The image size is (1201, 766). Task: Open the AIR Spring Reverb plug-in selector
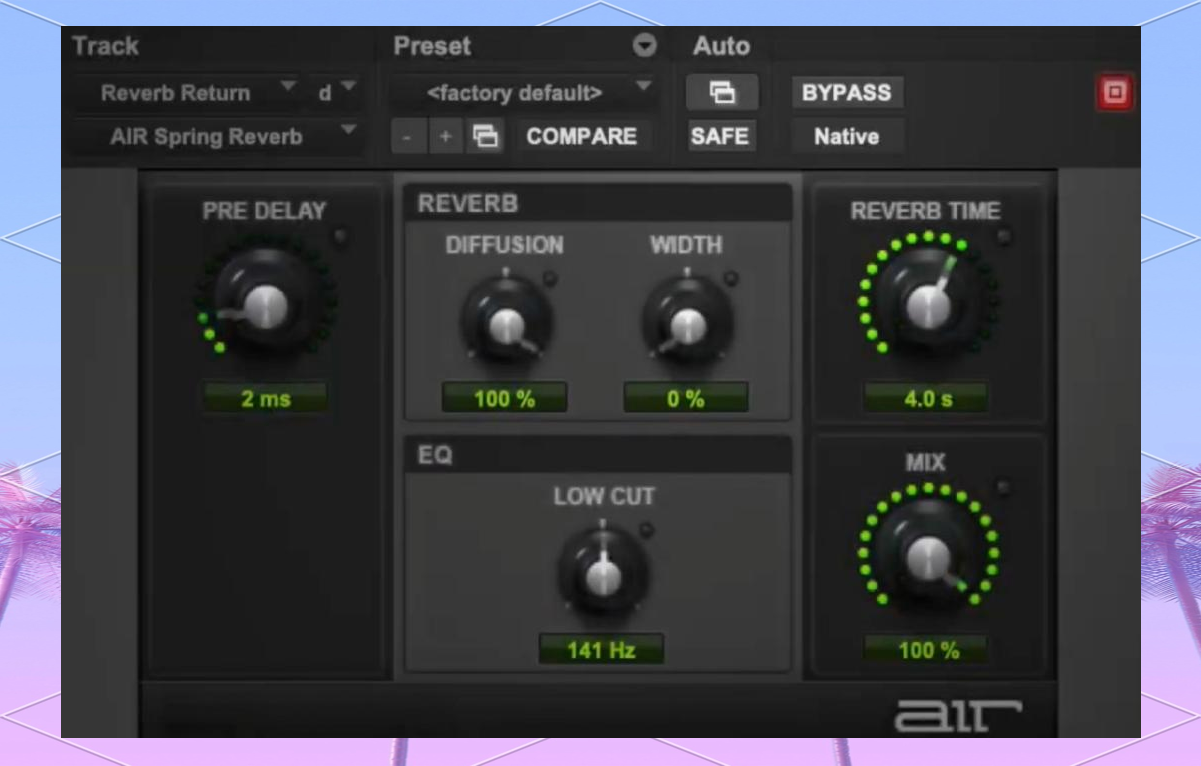pos(216,136)
